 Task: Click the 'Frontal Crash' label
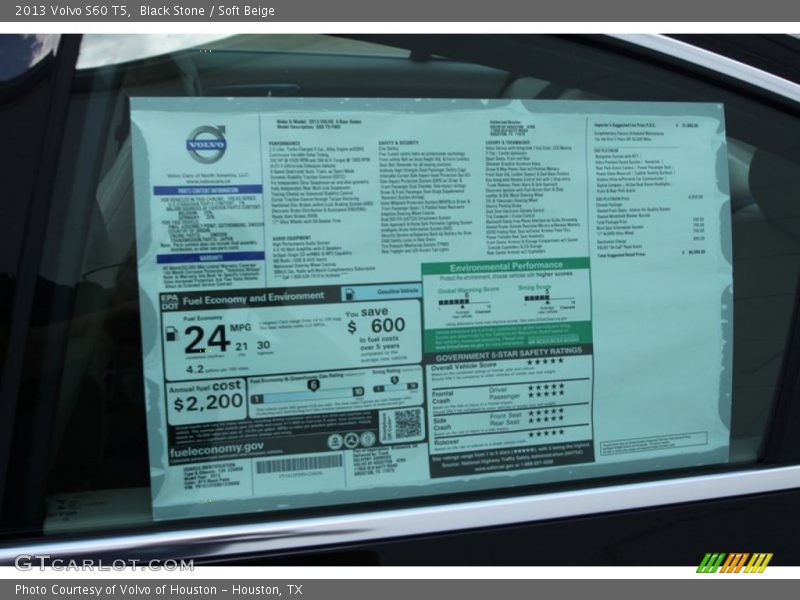442,397
